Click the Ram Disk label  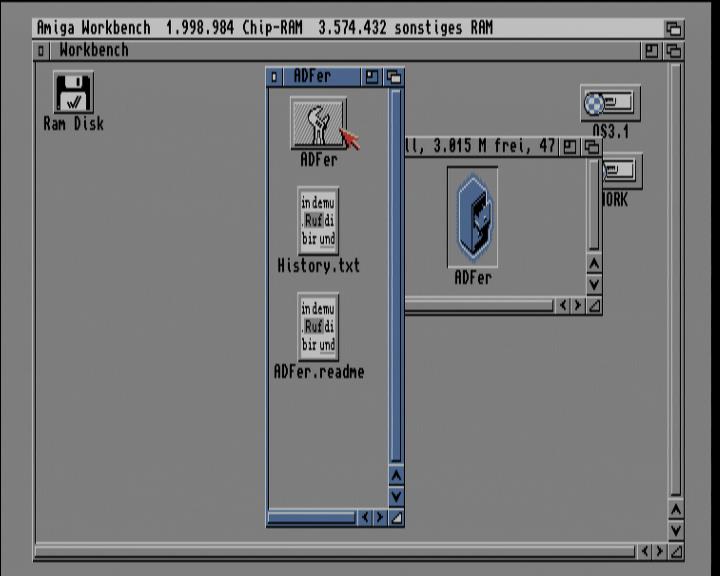[x=73, y=124]
